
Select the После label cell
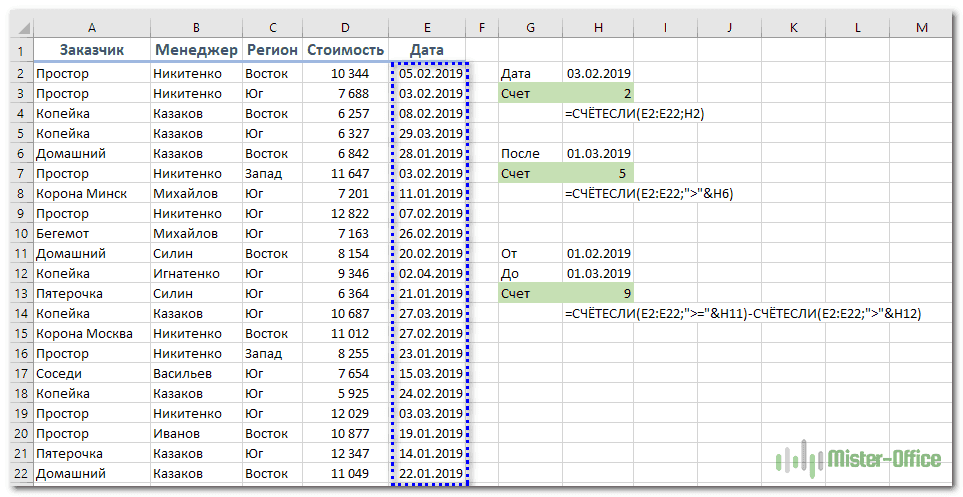point(530,153)
